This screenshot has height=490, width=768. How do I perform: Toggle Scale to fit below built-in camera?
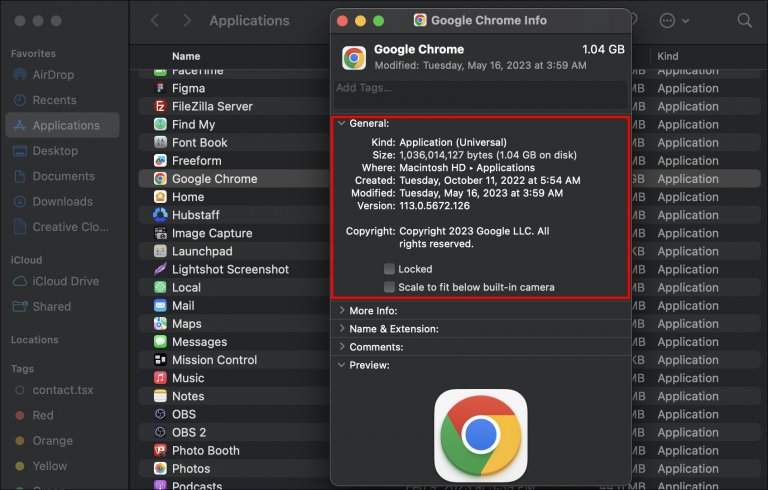tap(389, 287)
